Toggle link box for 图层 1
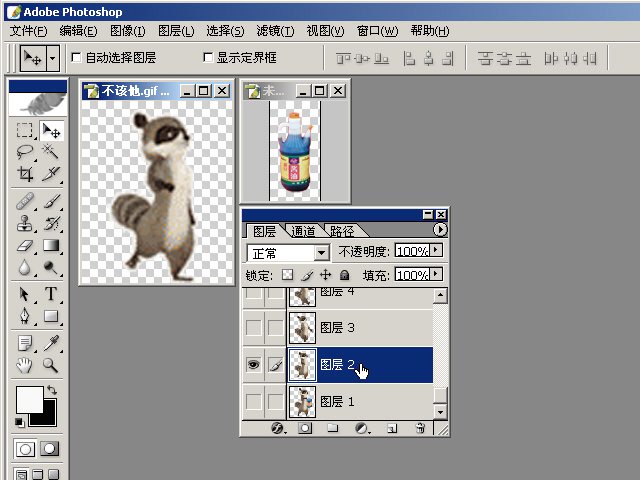640x480 pixels. [276, 402]
